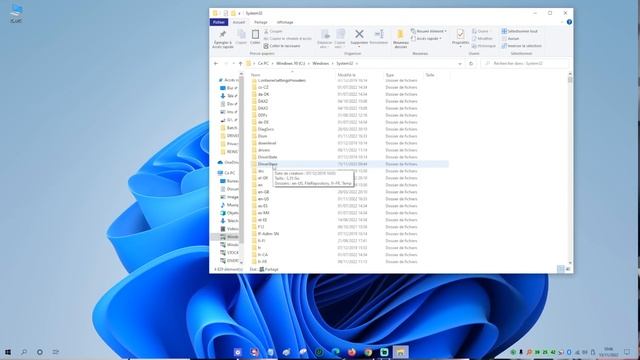Open Ce PC desktop shortcut
The width and height of the screenshot is (640, 360).
(x=16, y=13)
